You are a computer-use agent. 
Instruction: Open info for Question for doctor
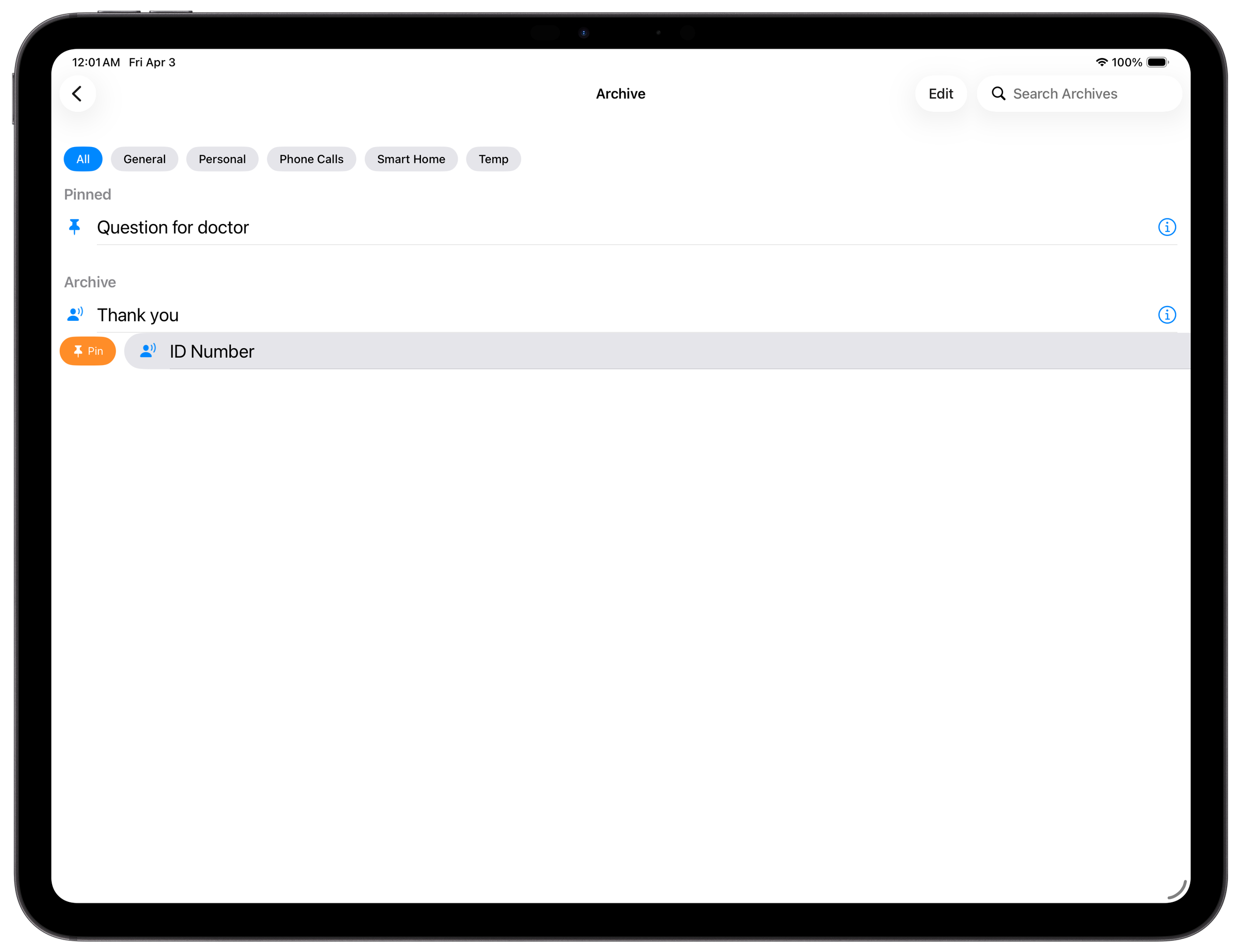click(x=1166, y=227)
